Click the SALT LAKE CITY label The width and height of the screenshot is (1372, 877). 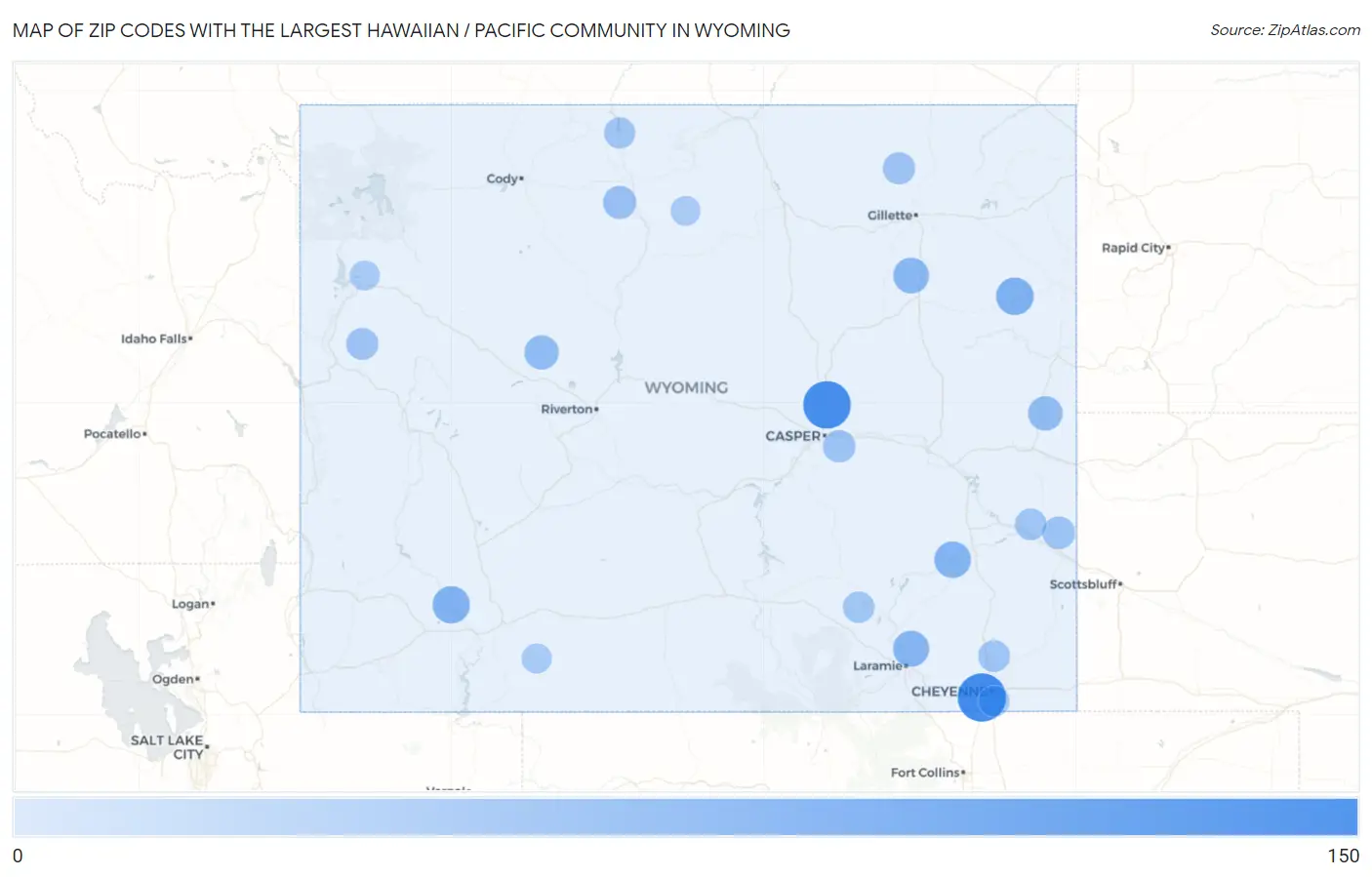(x=169, y=747)
